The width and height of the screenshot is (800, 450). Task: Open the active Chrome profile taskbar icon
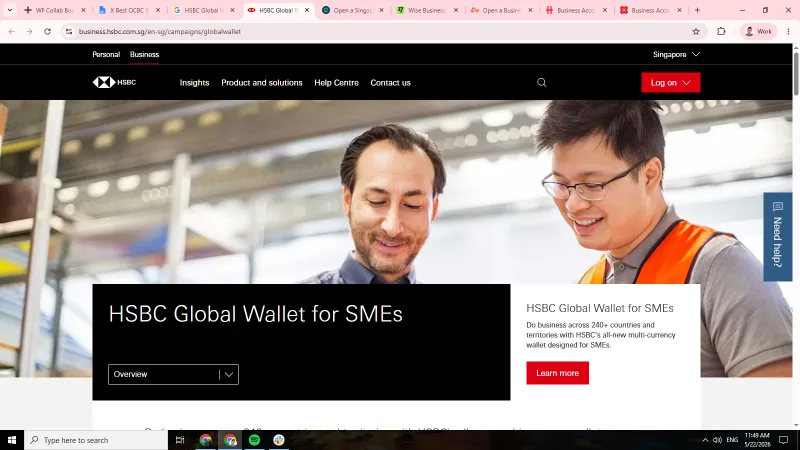[x=230, y=440]
